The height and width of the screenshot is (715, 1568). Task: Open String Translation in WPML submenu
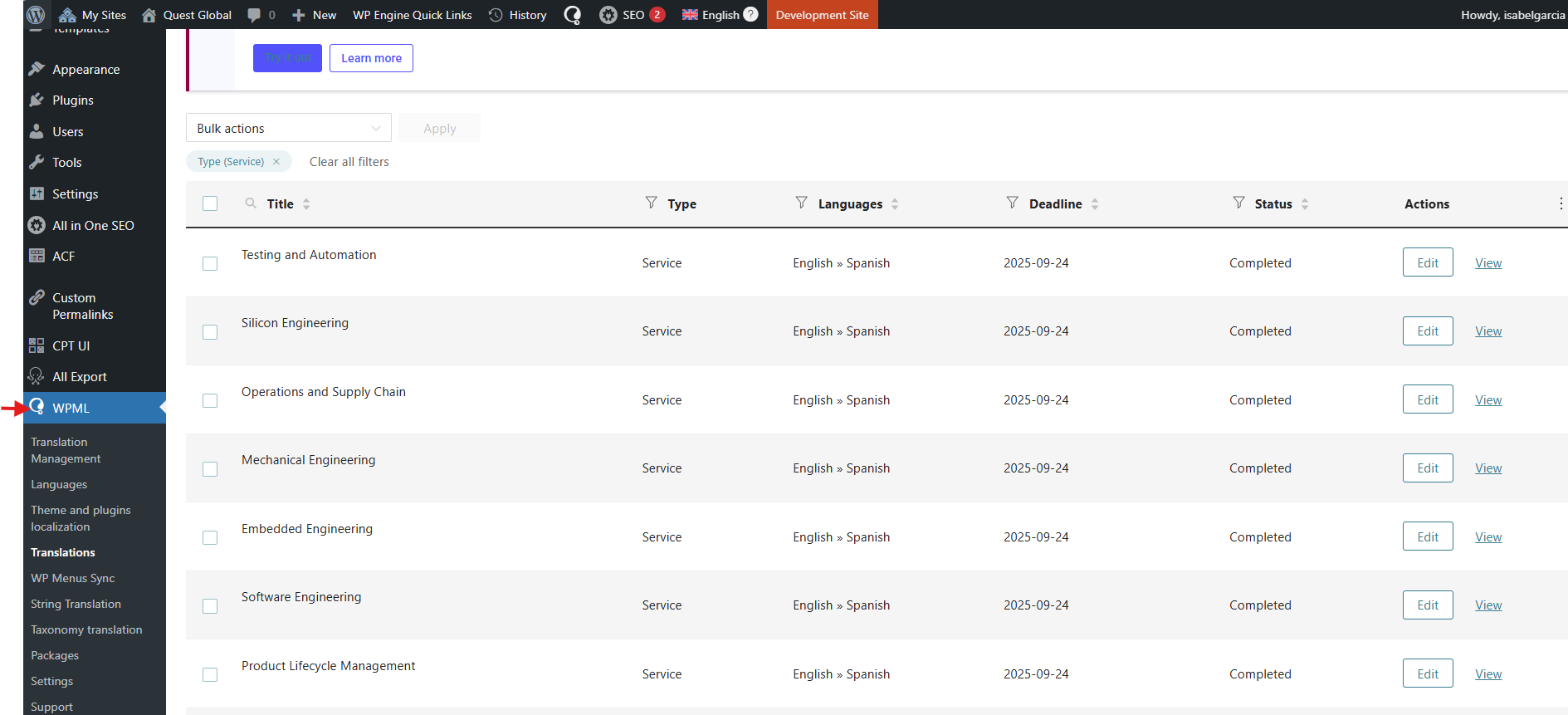[x=76, y=604]
